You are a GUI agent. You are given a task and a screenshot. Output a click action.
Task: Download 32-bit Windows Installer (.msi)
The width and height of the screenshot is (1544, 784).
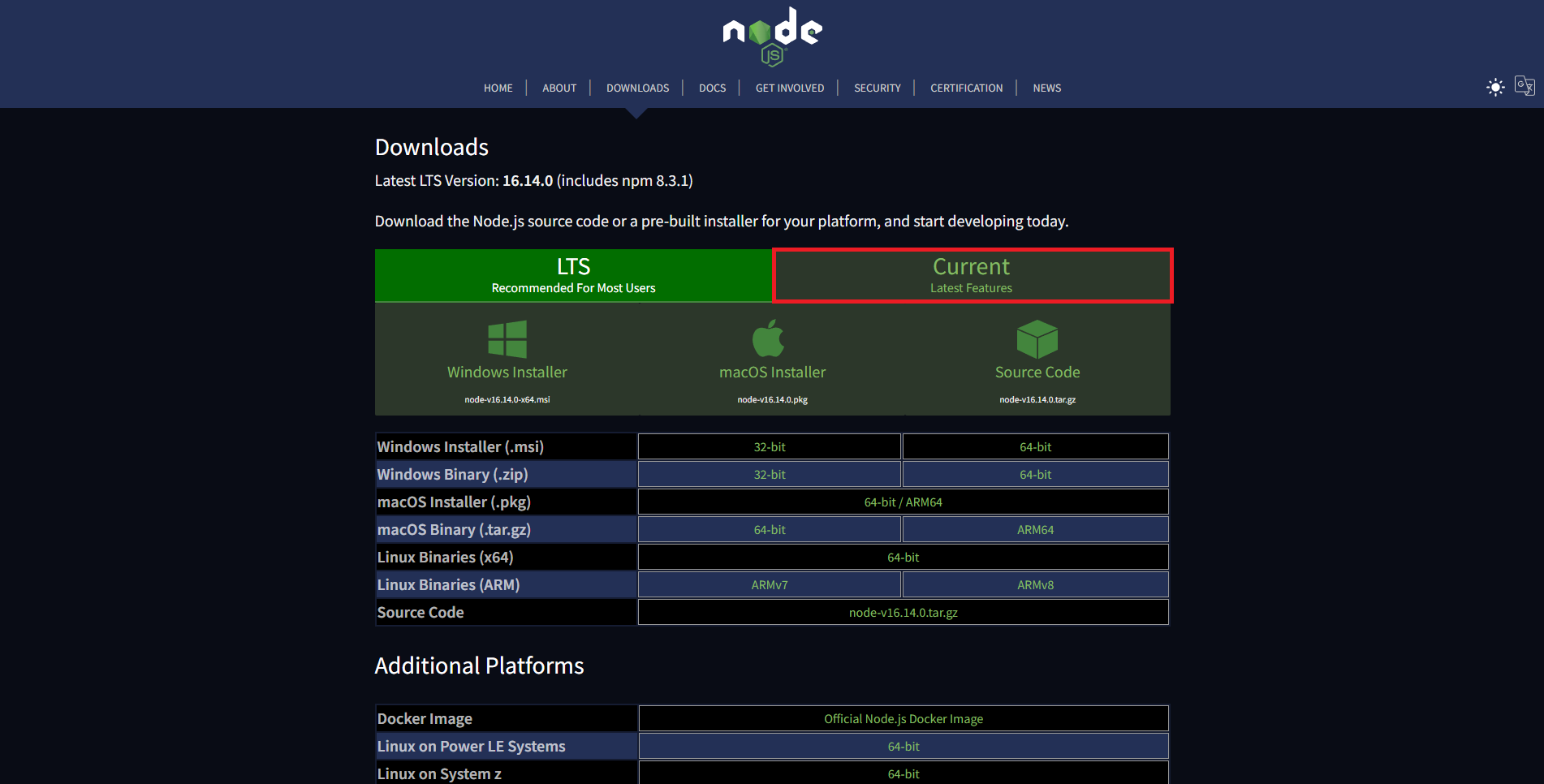[770, 446]
